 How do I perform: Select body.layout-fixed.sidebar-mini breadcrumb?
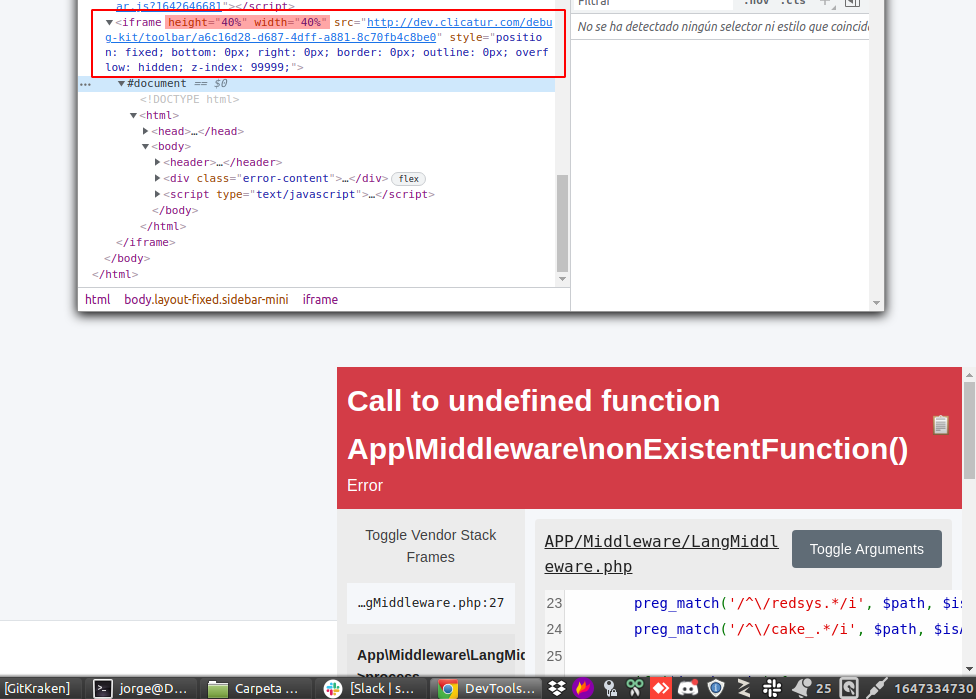tap(206, 299)
